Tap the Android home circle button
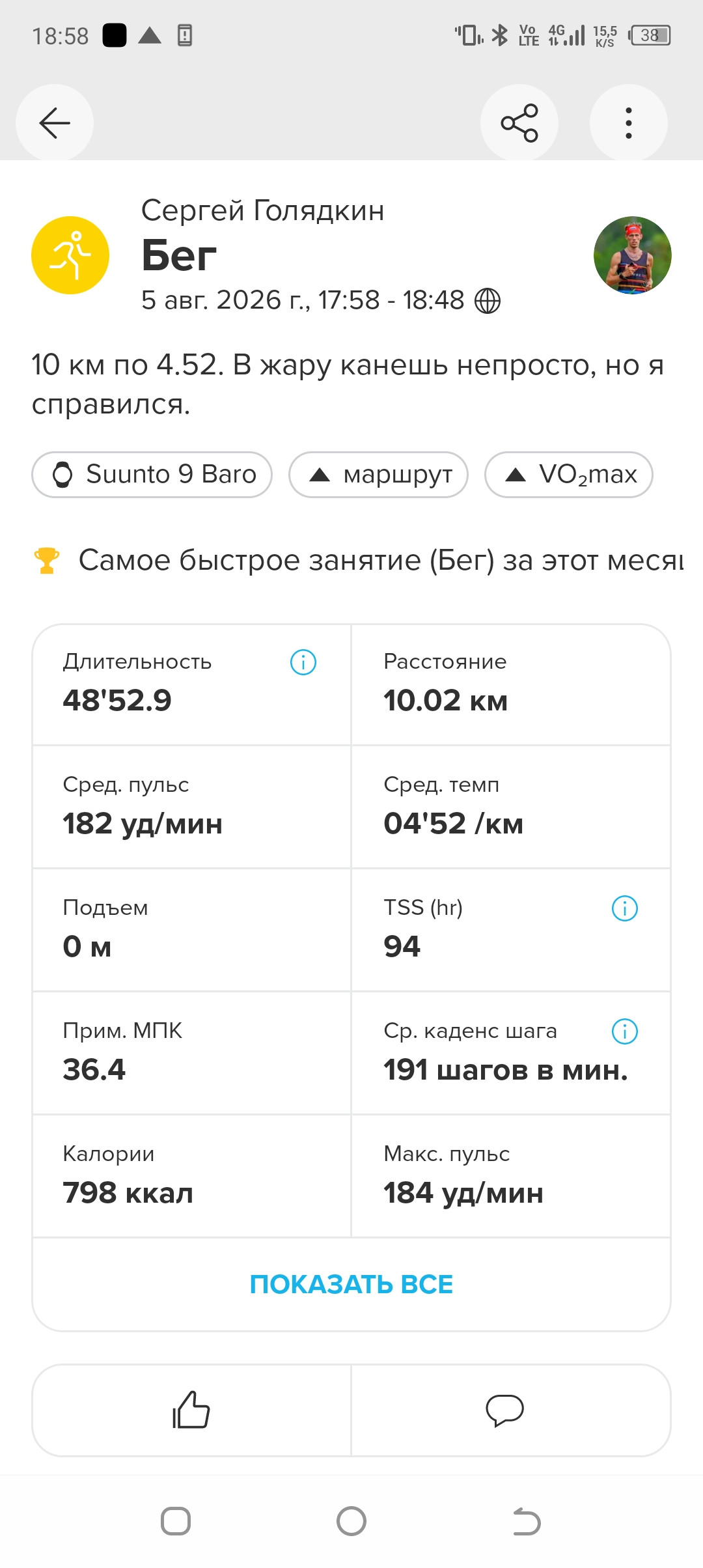Screen dimensions: 703x1568 [x=351, y=1521]
